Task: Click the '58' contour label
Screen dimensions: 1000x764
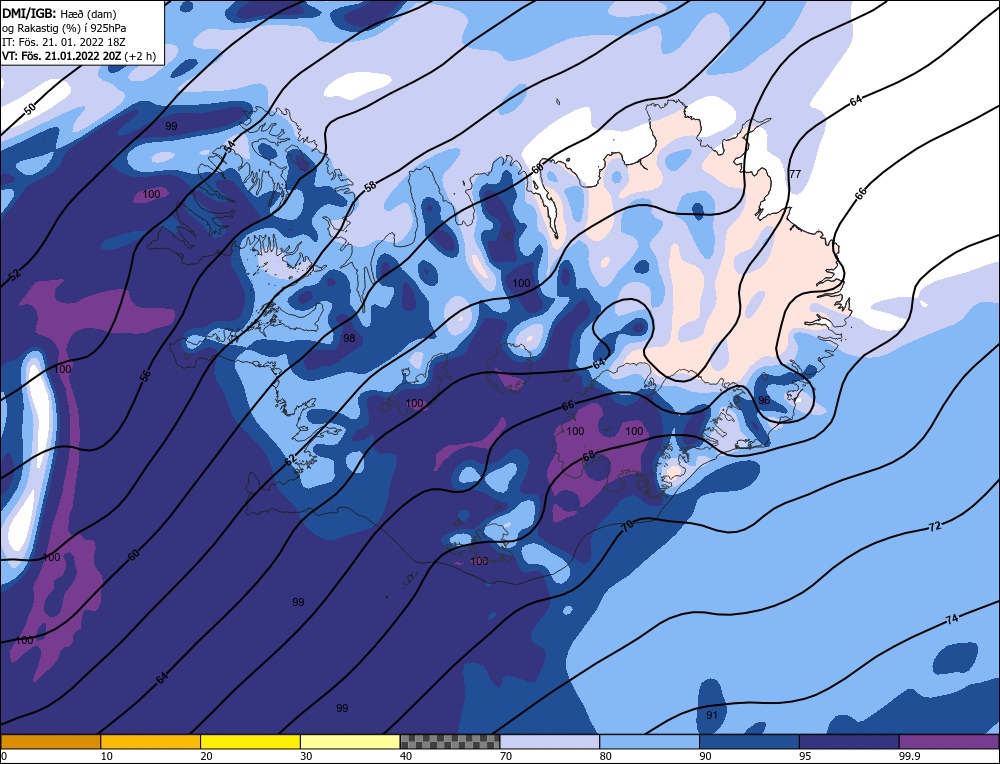Action: 370,186
